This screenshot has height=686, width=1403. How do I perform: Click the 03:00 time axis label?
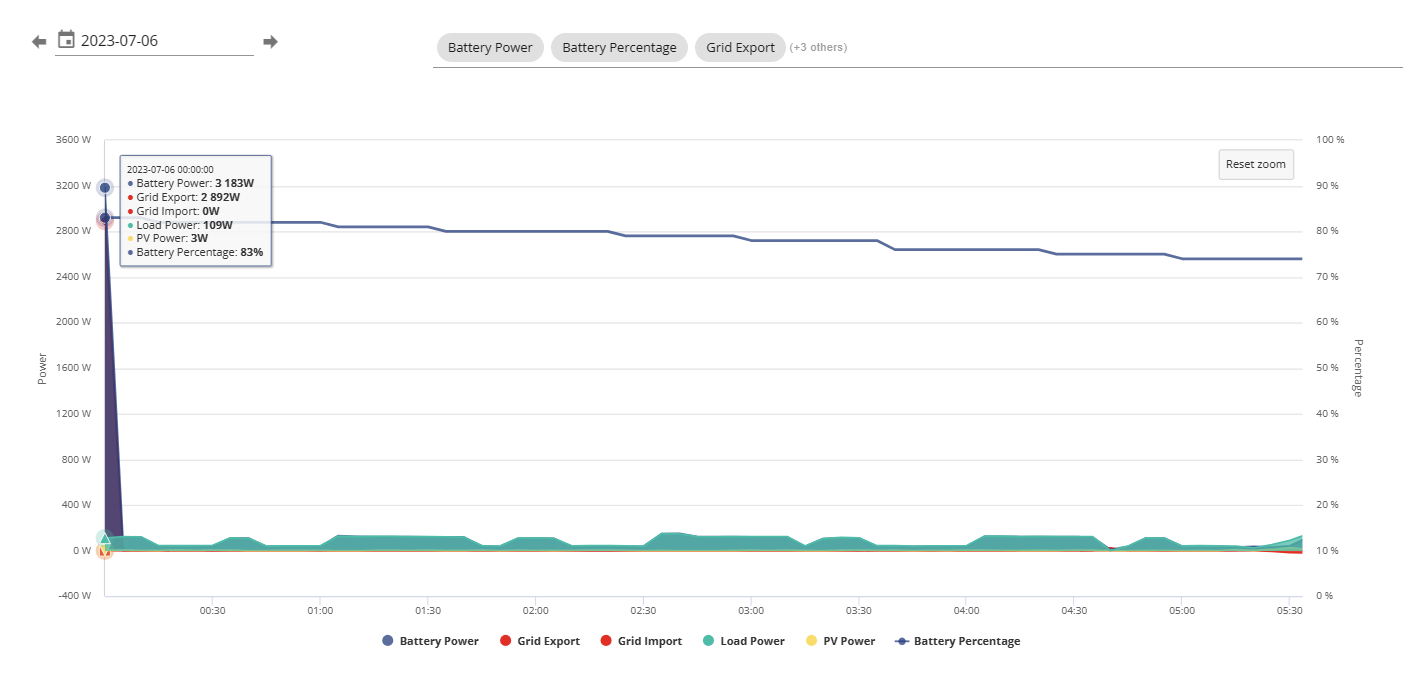(x=751, y=609)
